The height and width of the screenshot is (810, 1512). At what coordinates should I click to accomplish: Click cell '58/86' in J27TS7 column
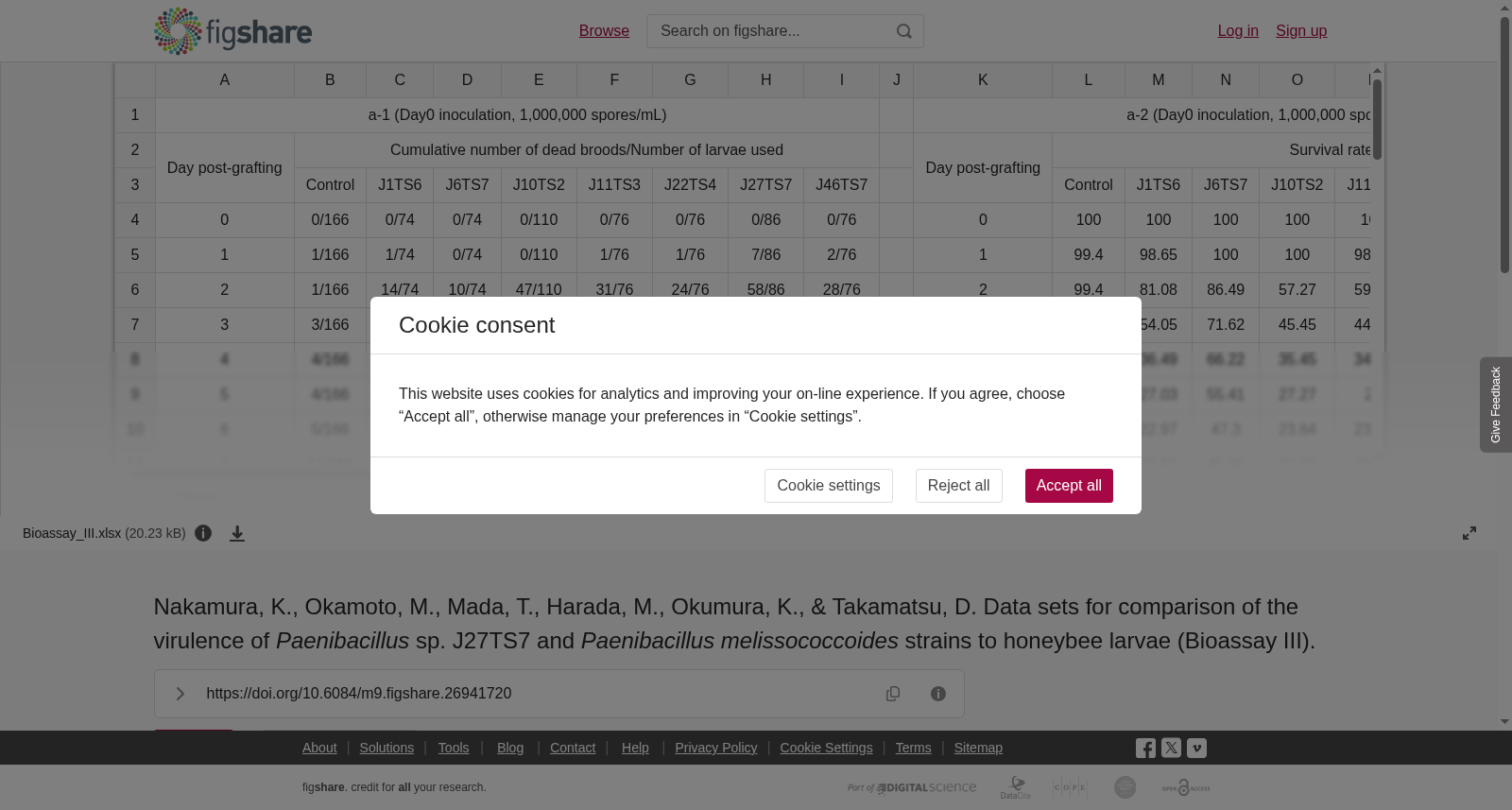[765, 290]
